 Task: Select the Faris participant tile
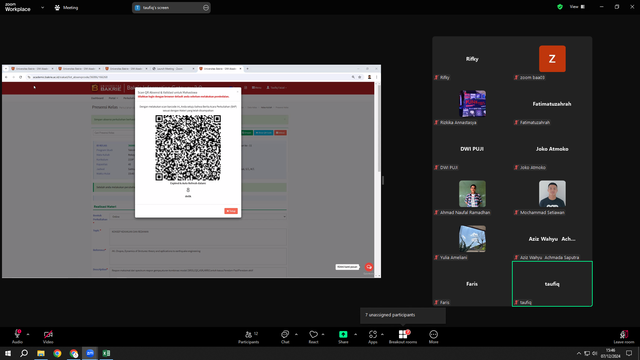[472, 284]
